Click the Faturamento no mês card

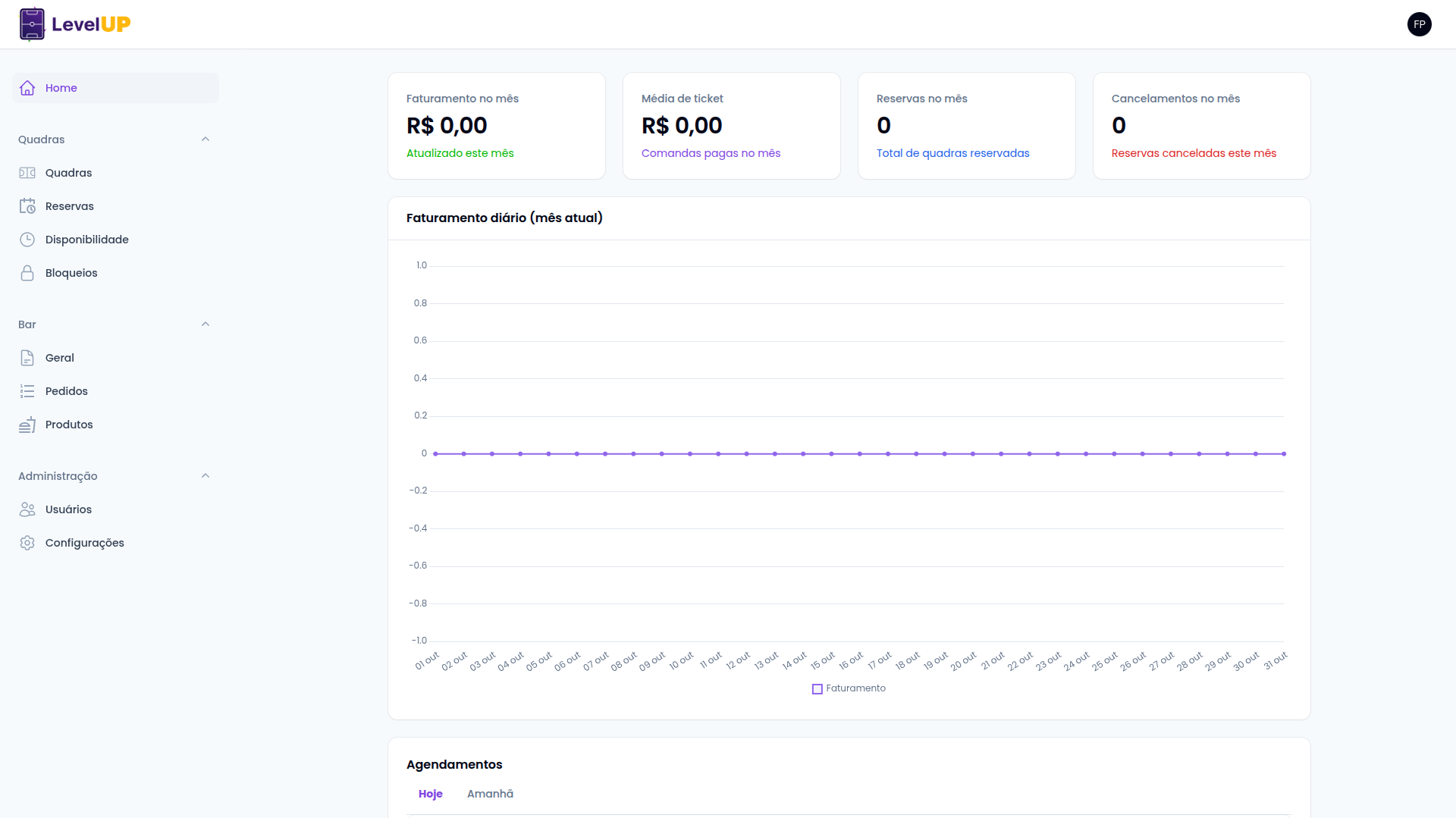pyautogui.click(x=496, y=126)
